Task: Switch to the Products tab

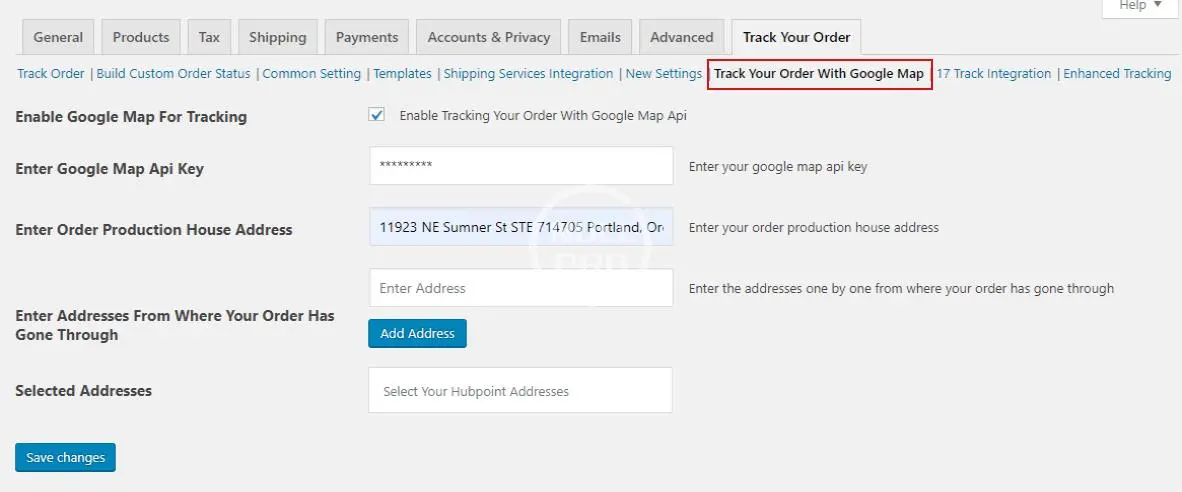Action: pyautogui.click(x=141, y=37)
